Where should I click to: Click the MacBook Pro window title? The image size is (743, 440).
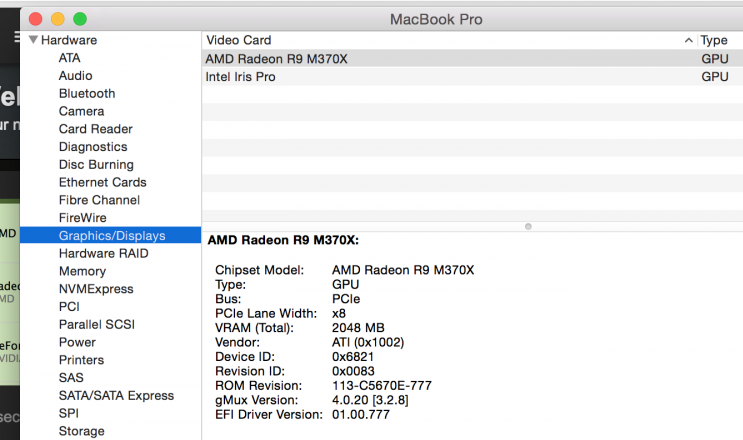click(436, 19)
